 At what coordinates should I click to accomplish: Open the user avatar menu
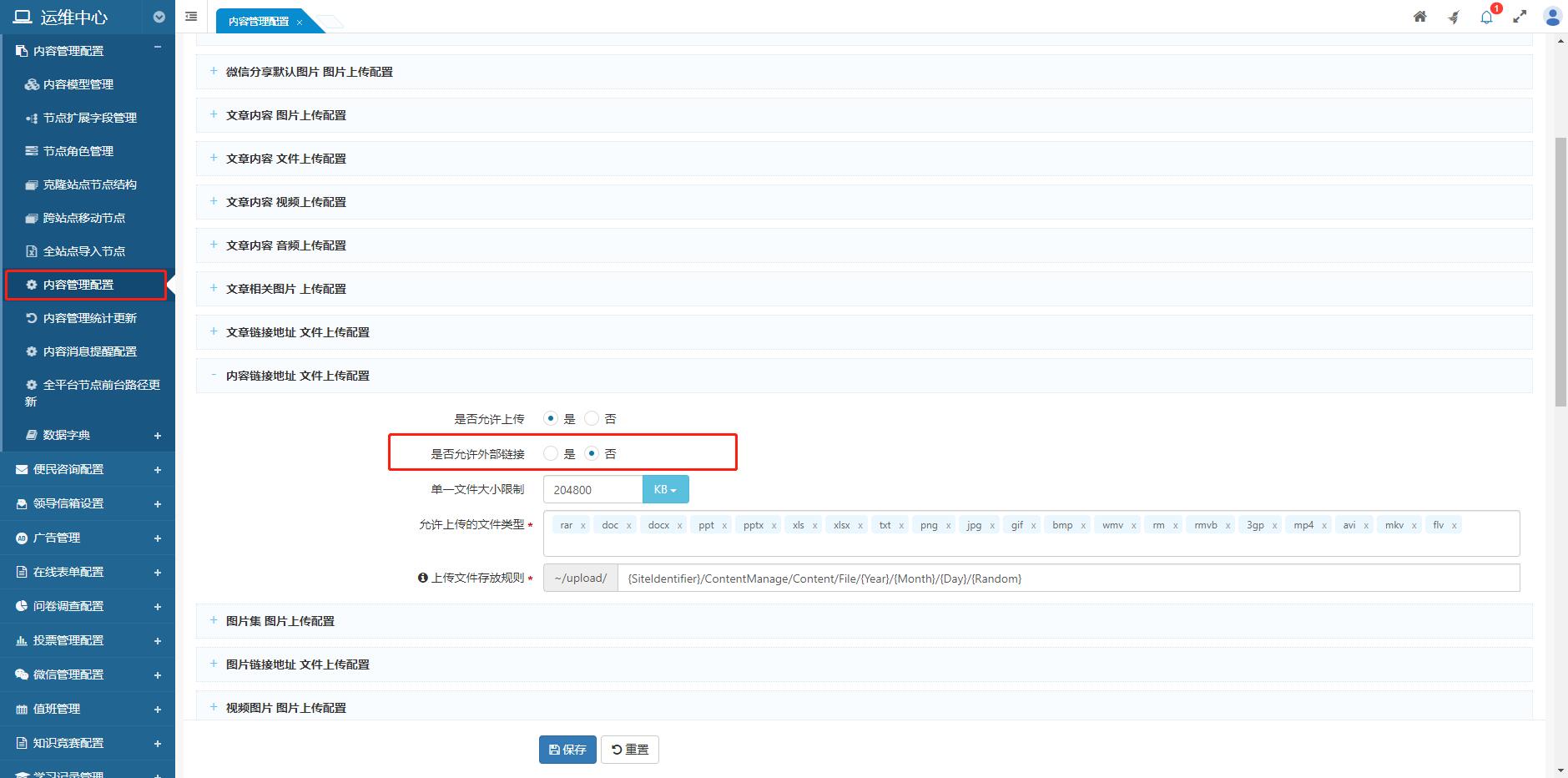pos(1553,17)
